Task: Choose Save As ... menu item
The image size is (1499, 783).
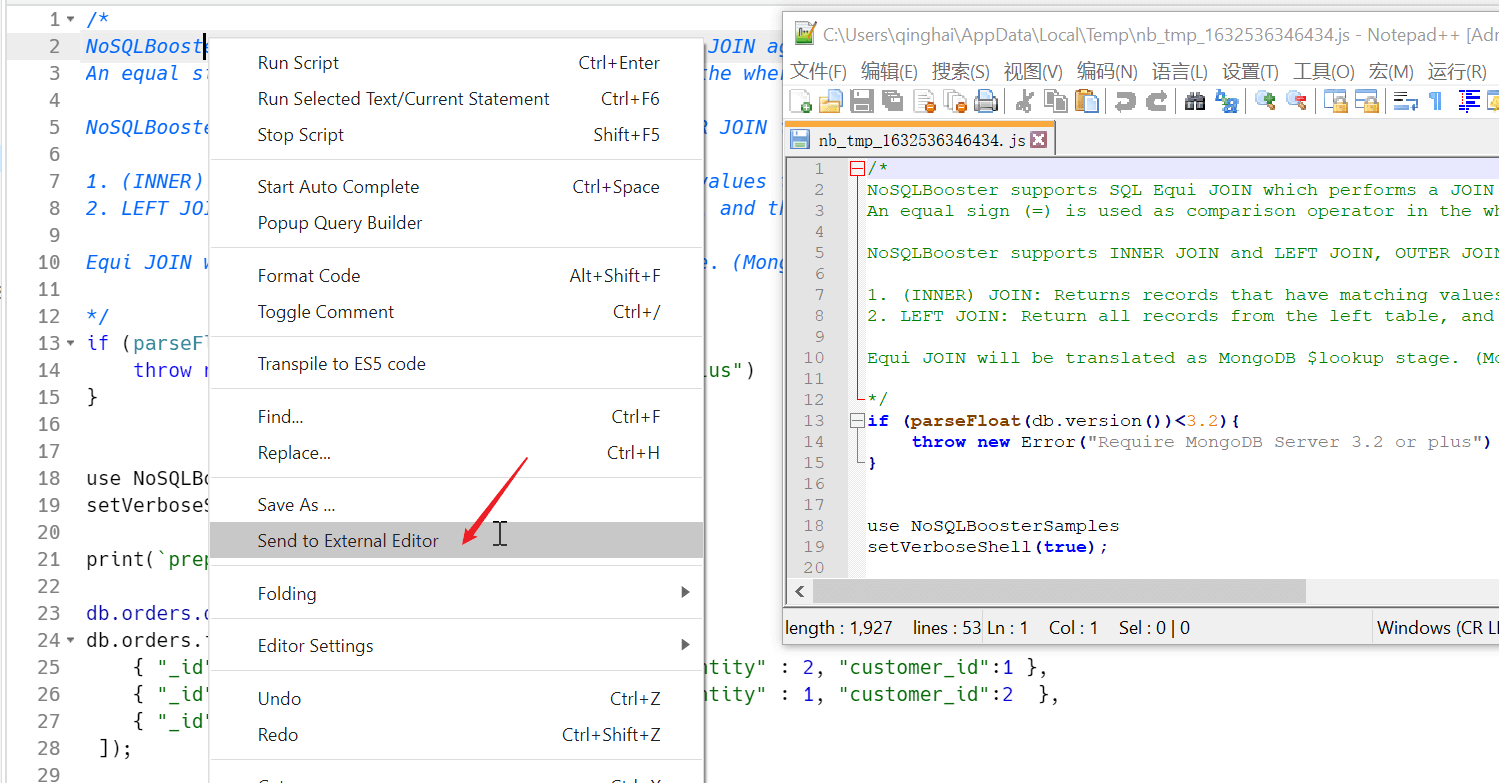Action: (457, 505)
